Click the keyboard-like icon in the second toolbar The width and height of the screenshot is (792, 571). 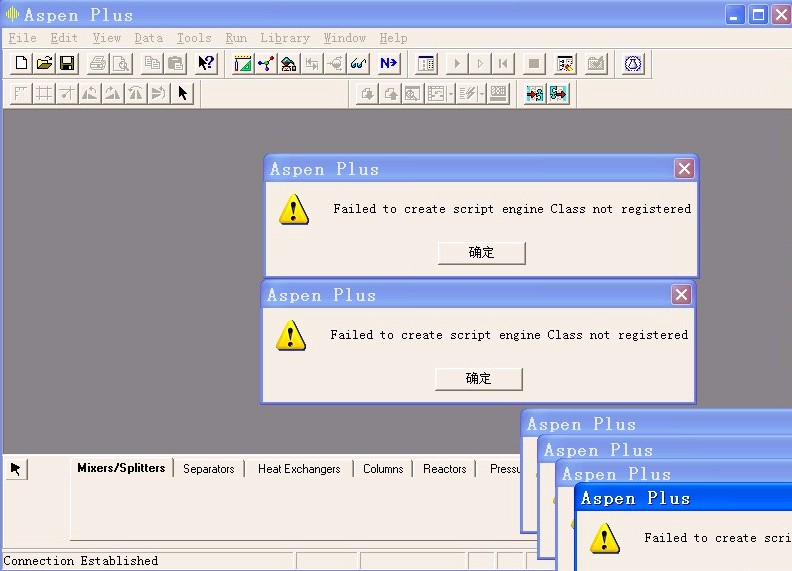coord(499,93)
